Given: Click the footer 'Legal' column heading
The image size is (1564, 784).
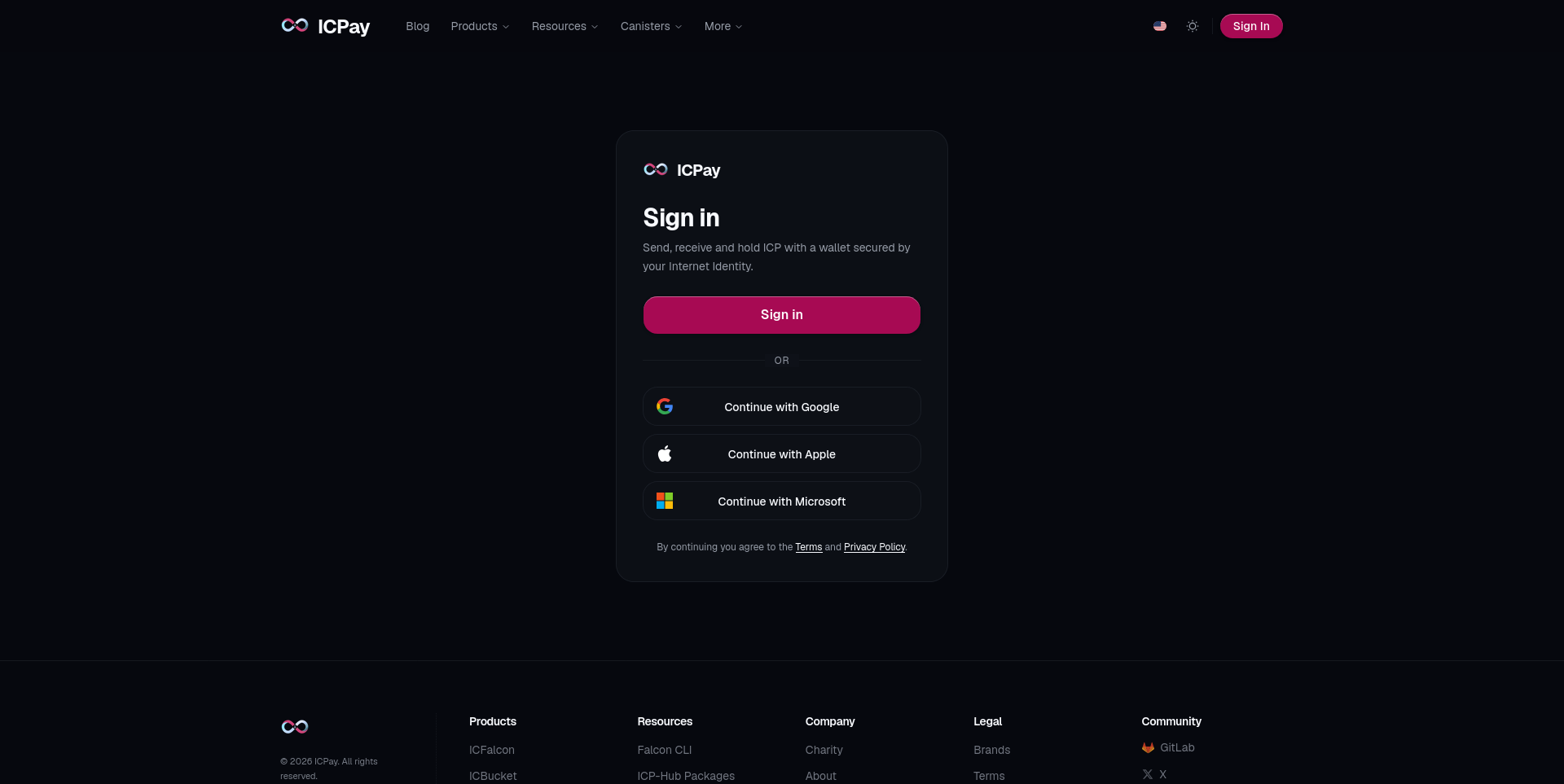Looking at the screenshot, I should pyautogui.click(x=987, y=721).
